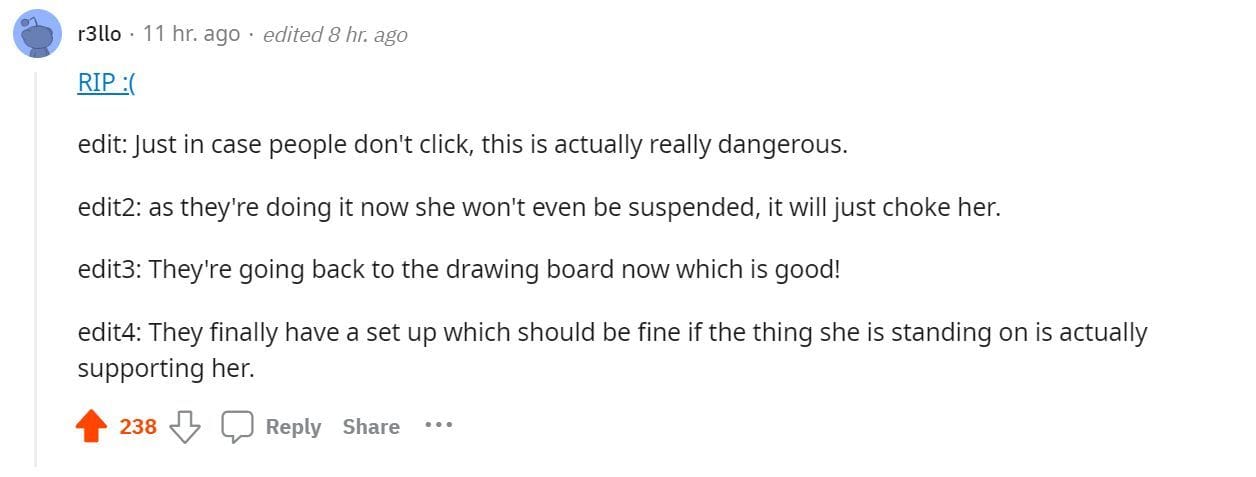
Task: Open the three-dot more options menu
Action: pyautogui.click(x=438, y=426)
